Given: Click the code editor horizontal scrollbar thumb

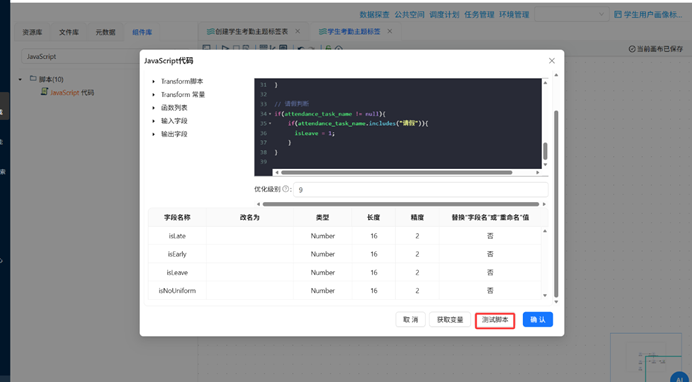Looking at the screenshot, I should pyautogui.click(x=396, y=172).
